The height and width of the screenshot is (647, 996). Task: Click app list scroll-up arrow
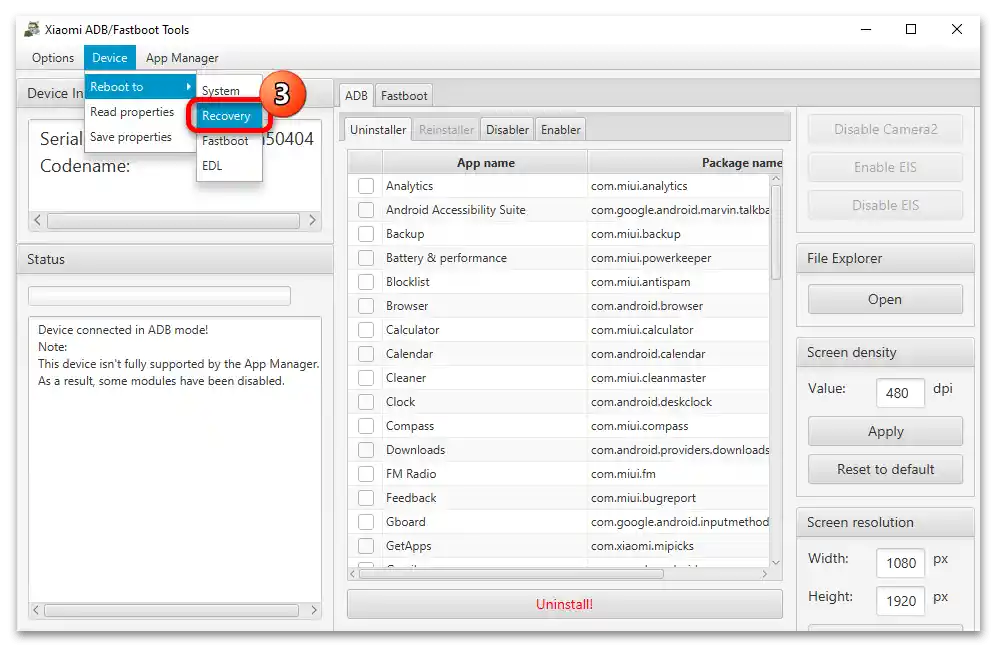(776, 180)
